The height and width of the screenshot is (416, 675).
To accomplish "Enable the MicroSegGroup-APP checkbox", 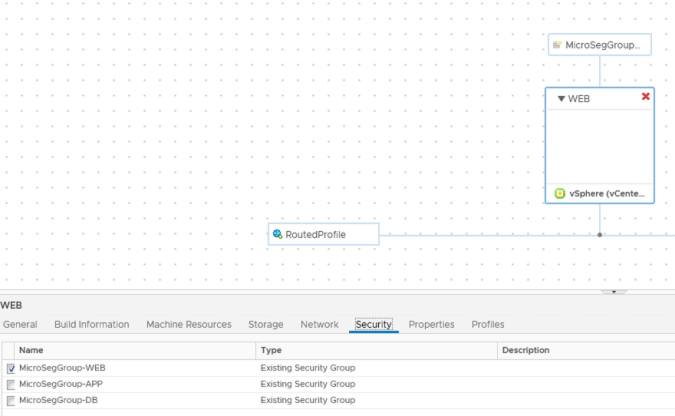I will [x=11, y=384].
